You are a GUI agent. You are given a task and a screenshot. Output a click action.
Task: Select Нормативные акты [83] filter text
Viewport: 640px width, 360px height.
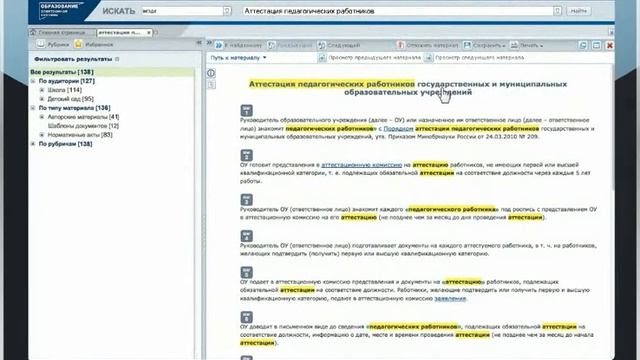[x=80, y=135]
